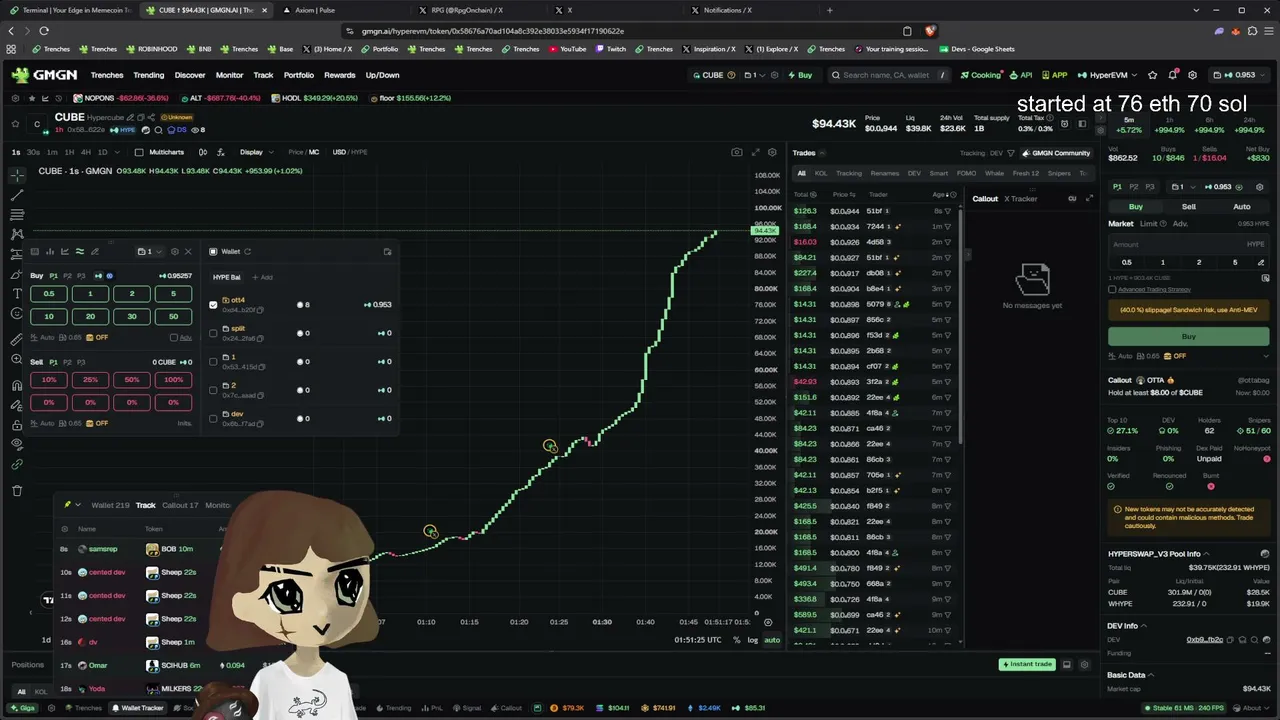Screen dimensions: 1280x720
Task: Open the trades filter funnel icon
Action: point(1011,153)
